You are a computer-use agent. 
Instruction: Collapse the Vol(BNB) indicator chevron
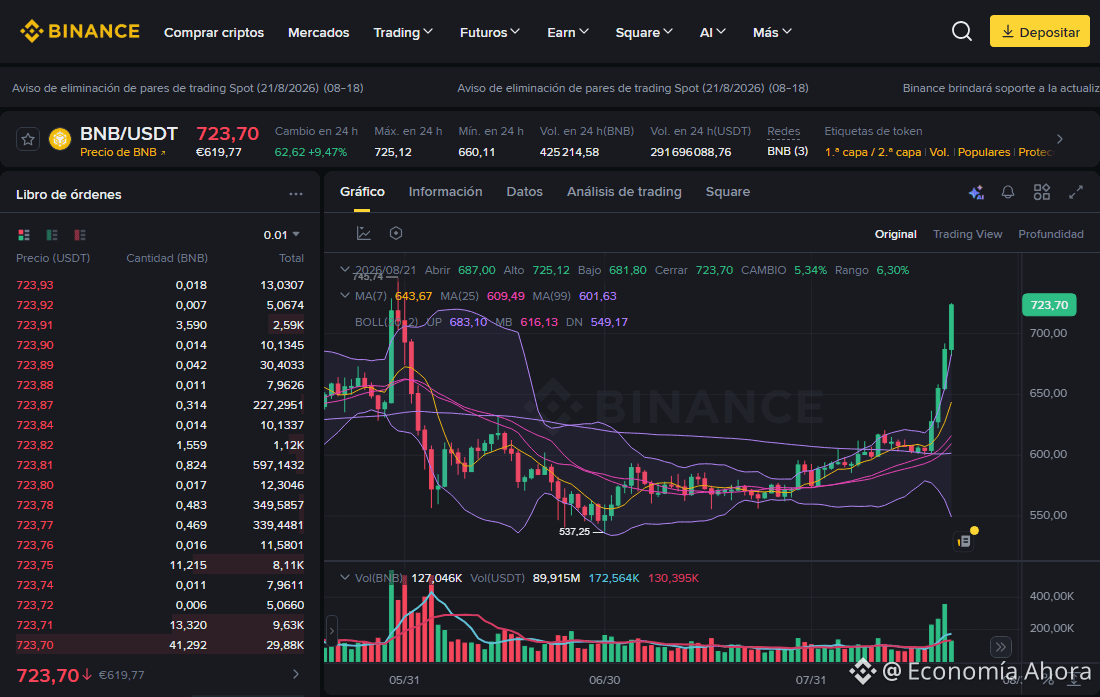(x=344, y=578)
